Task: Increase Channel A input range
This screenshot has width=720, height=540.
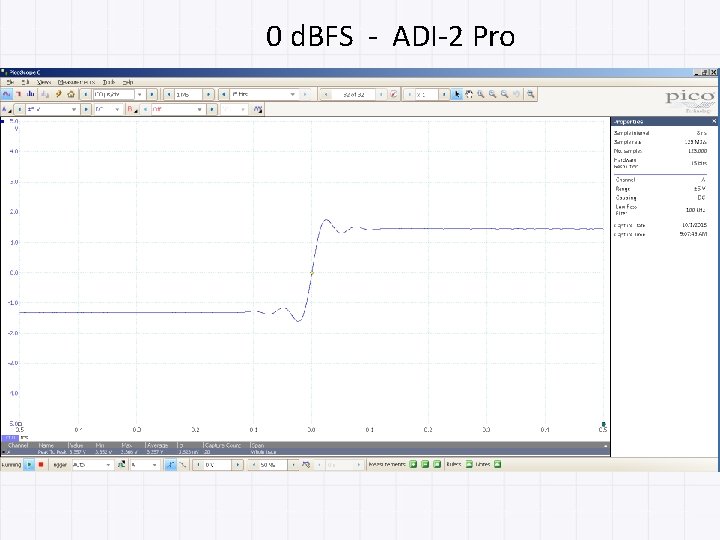Action: [x=86, y=109]
